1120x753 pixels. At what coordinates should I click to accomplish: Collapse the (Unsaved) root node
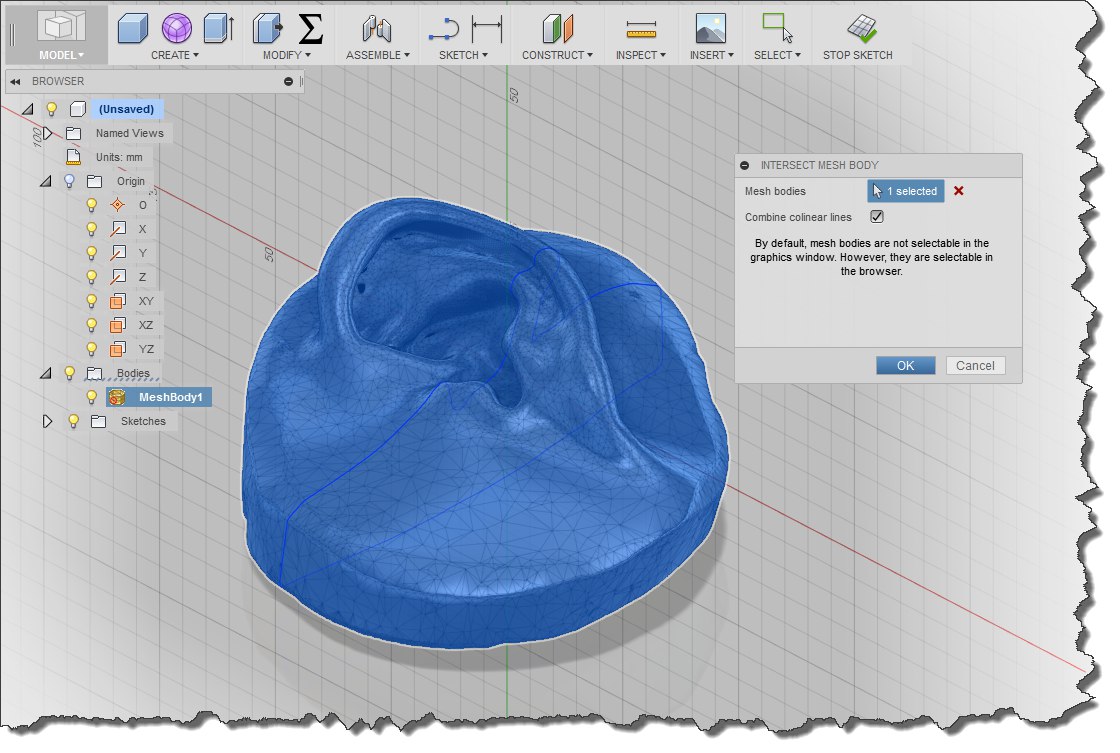pos(28,109)
